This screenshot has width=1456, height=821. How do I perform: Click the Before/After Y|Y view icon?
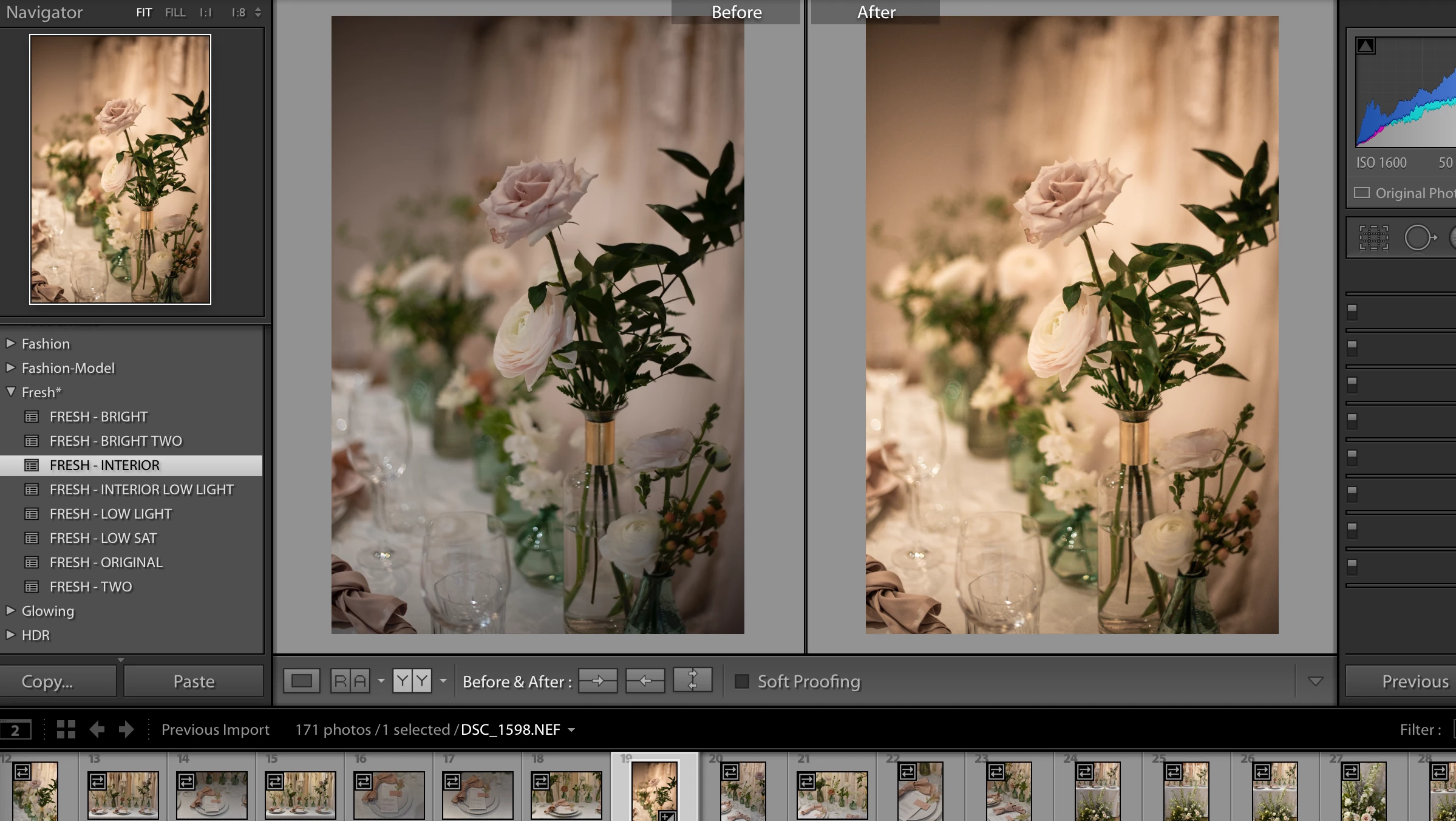[412, 681]
